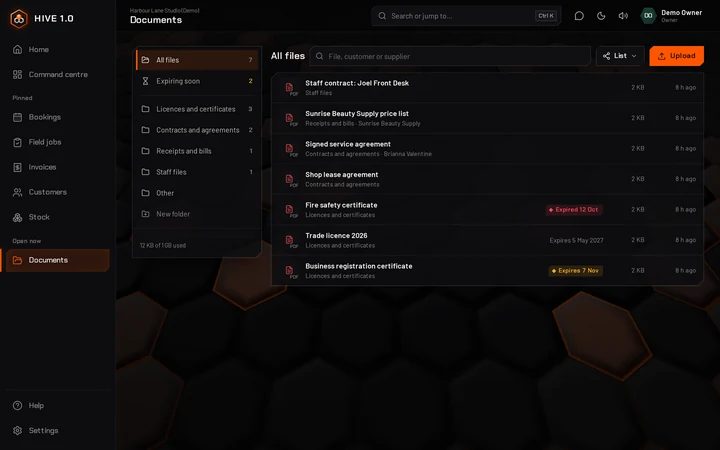
Task: Click the Customers people icon
Action: point(17,192)
